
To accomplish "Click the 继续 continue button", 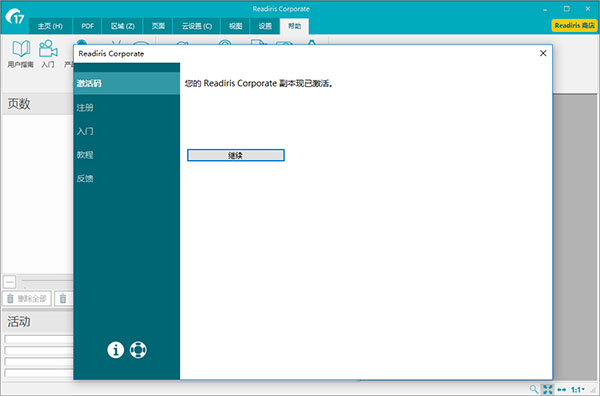I will coord(236,155).
